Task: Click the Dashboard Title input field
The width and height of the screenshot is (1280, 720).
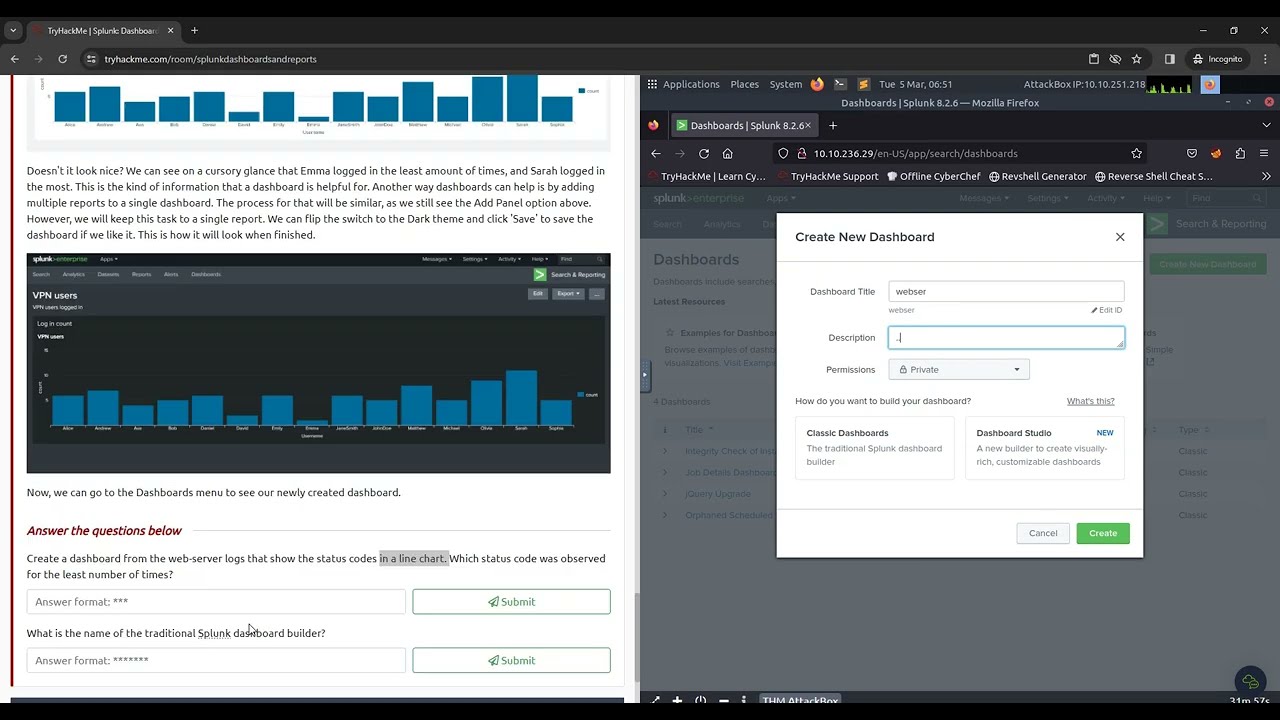Action: [1006, 291]
